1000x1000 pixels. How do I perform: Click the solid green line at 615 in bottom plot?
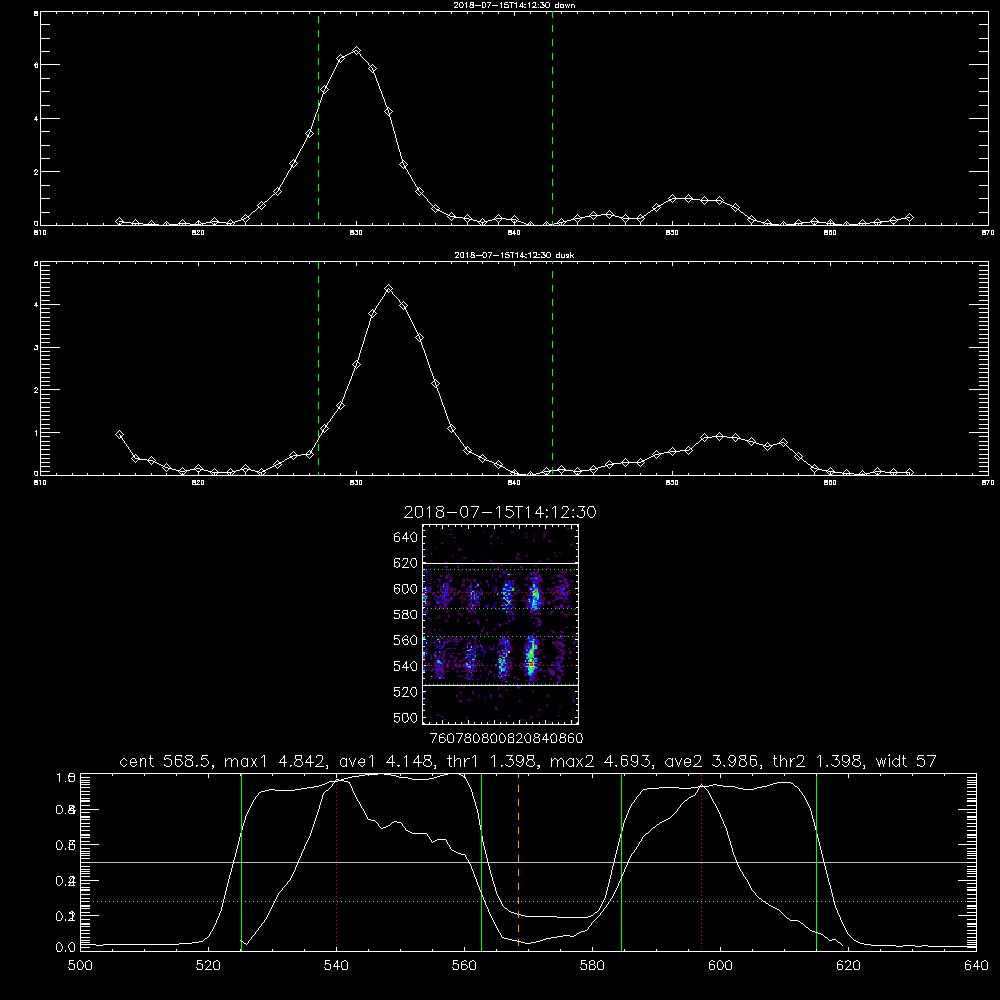(816, 861)
